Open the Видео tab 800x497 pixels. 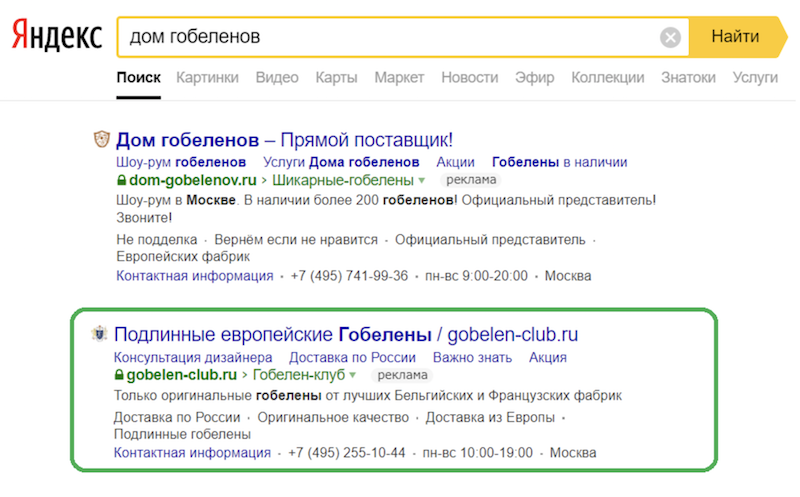click(x=277, y=78)
